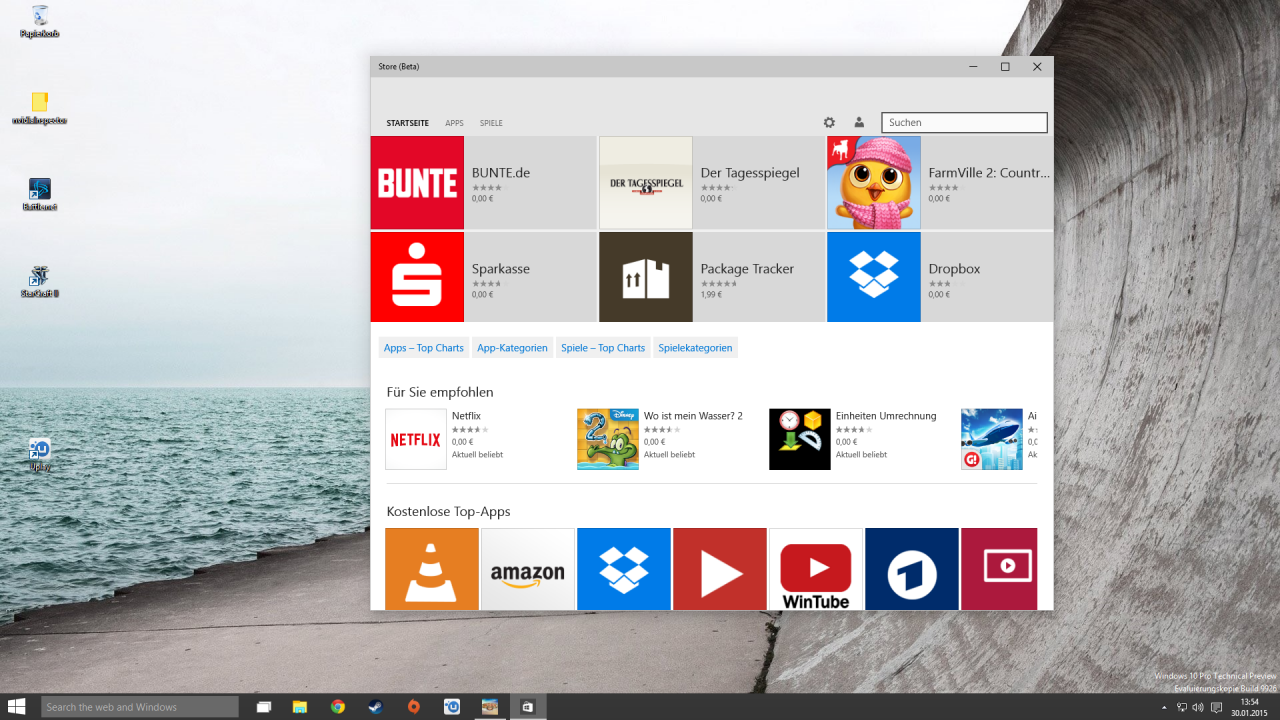The image size is (1280, 720).
Task: Open Task View on the taskbar
Action: [x=264, y=707]
